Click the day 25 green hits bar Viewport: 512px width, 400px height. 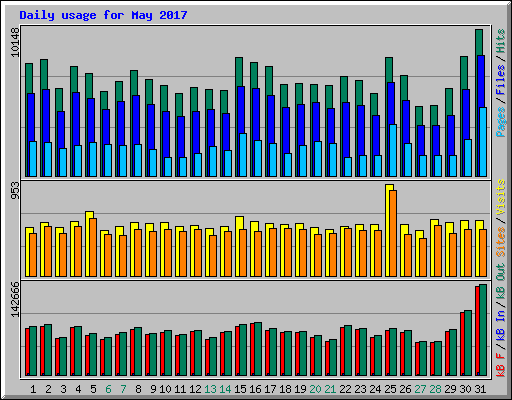pyautogui.click(x=389, y=70)
